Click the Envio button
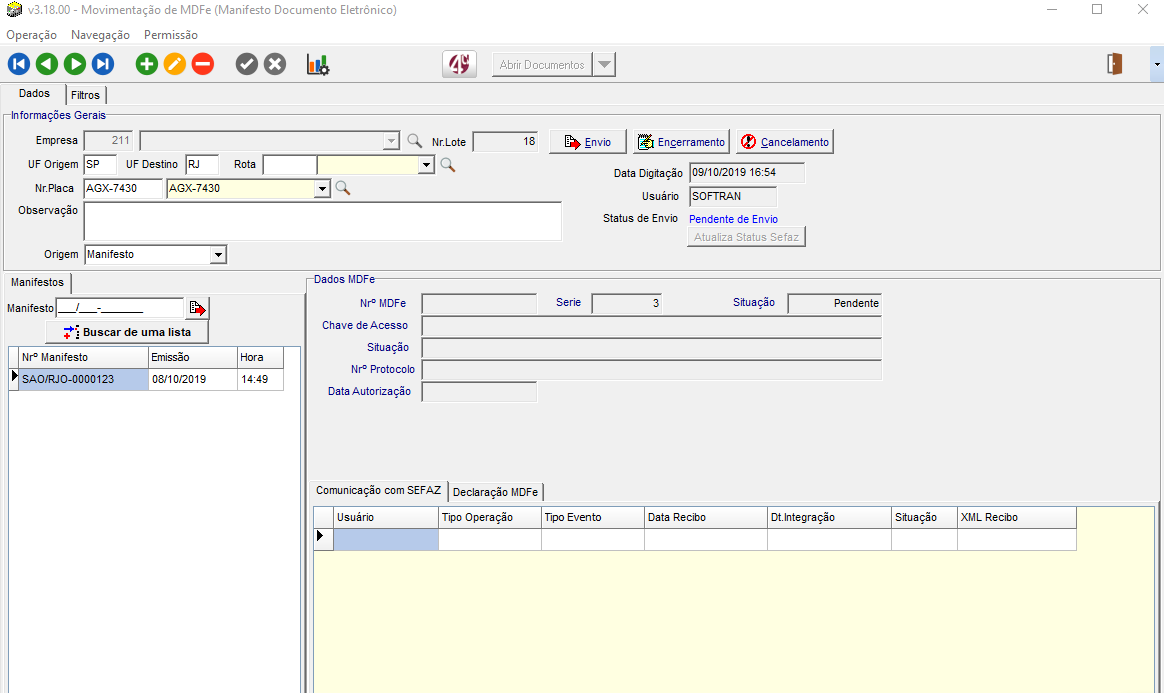Screen dimensions: 1164x693 click(x=588, y=142)
